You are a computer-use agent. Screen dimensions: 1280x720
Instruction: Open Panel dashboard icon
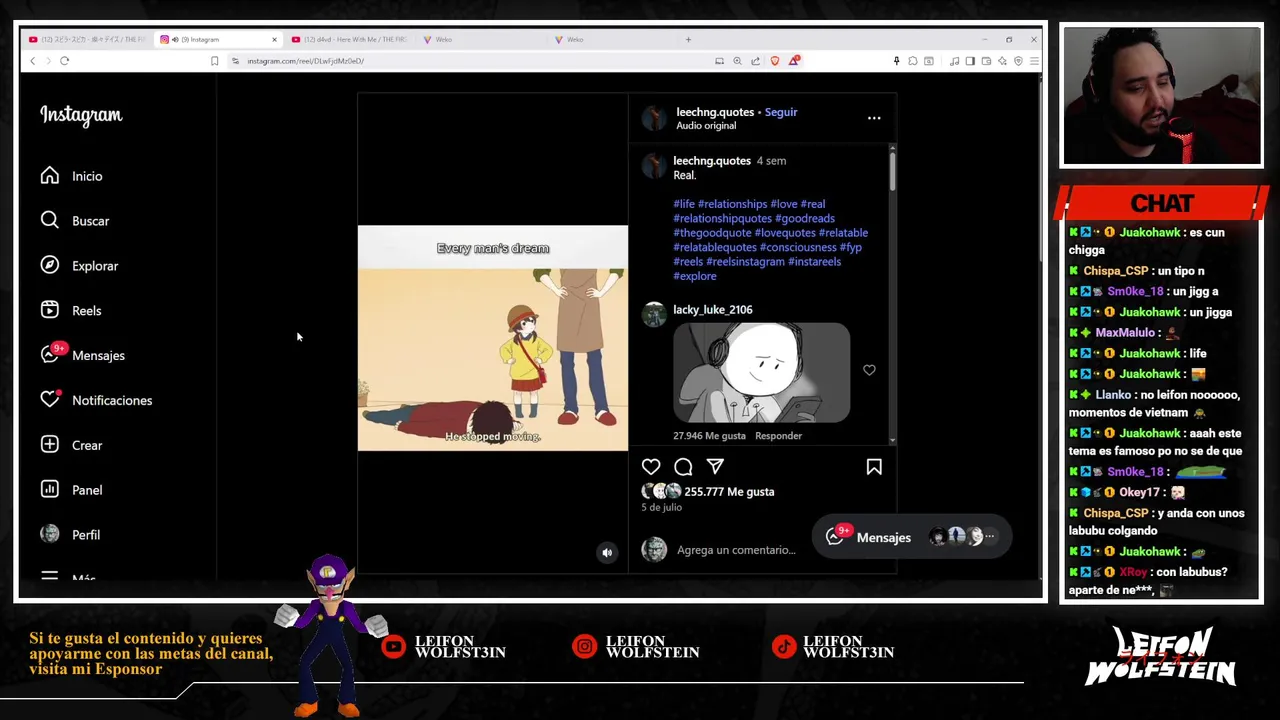(50, 490)
